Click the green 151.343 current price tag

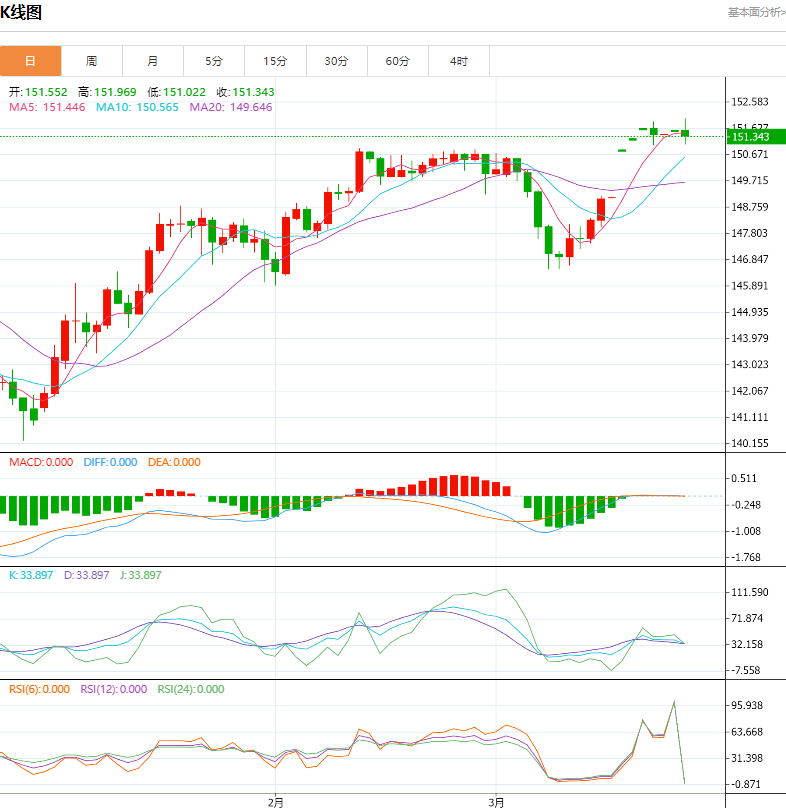(750, 137)
